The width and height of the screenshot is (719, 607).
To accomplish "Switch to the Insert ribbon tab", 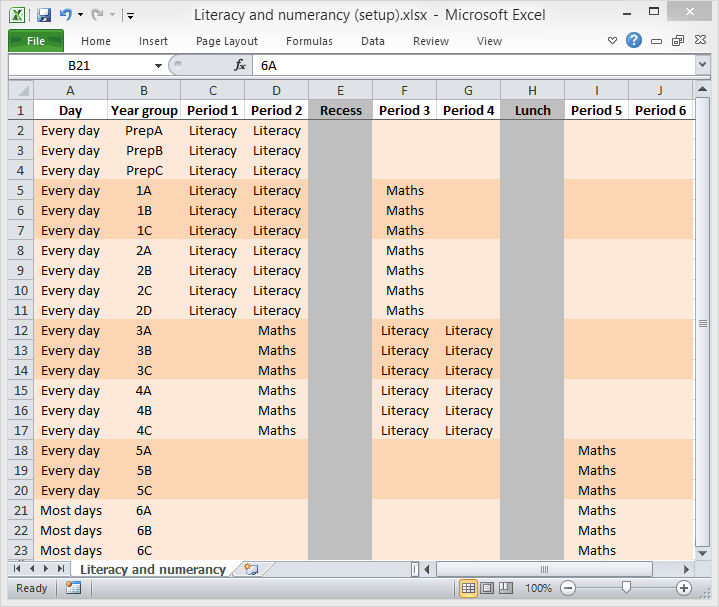I will 153,41.
